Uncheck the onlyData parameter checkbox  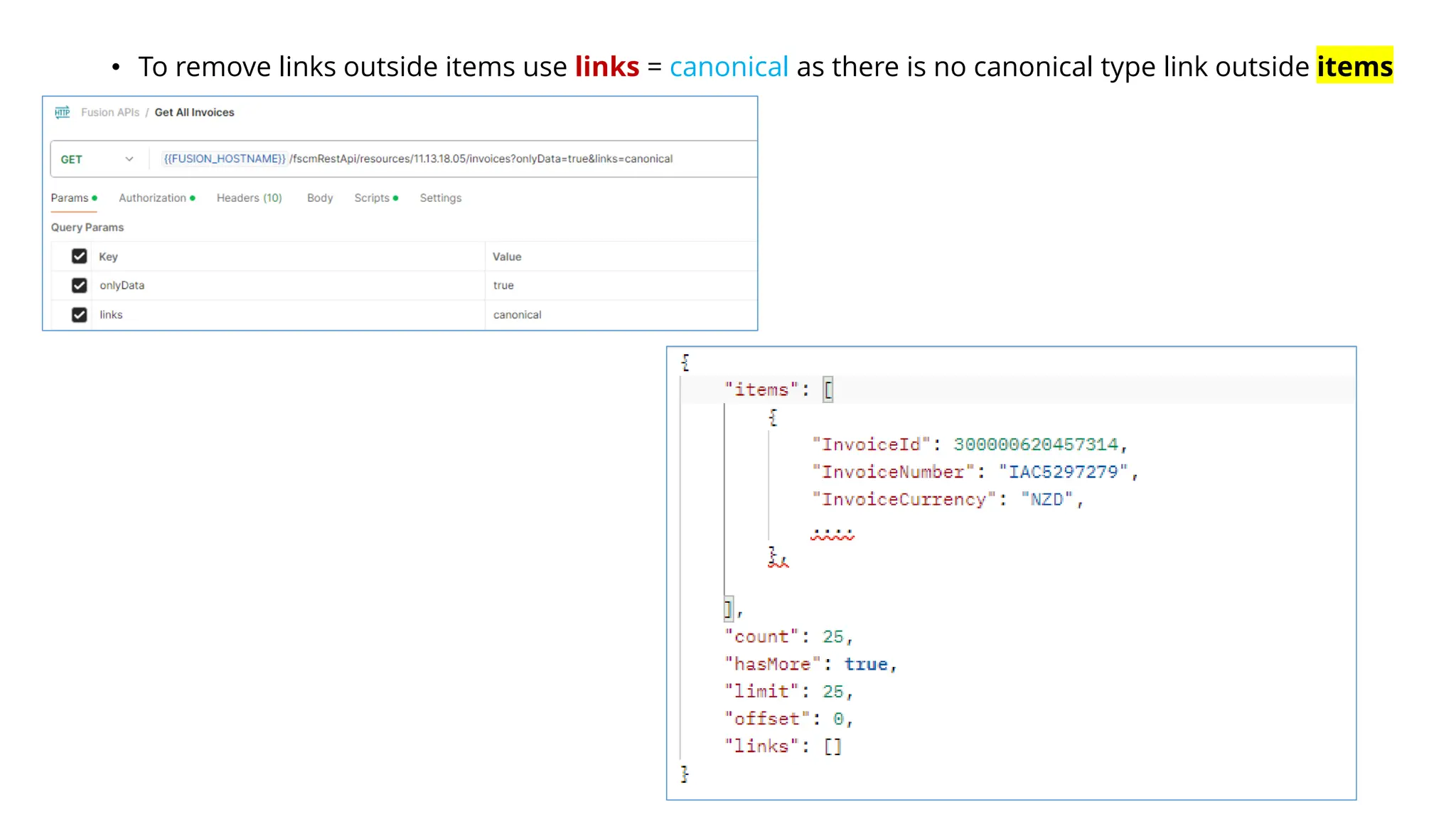[79, 285]
